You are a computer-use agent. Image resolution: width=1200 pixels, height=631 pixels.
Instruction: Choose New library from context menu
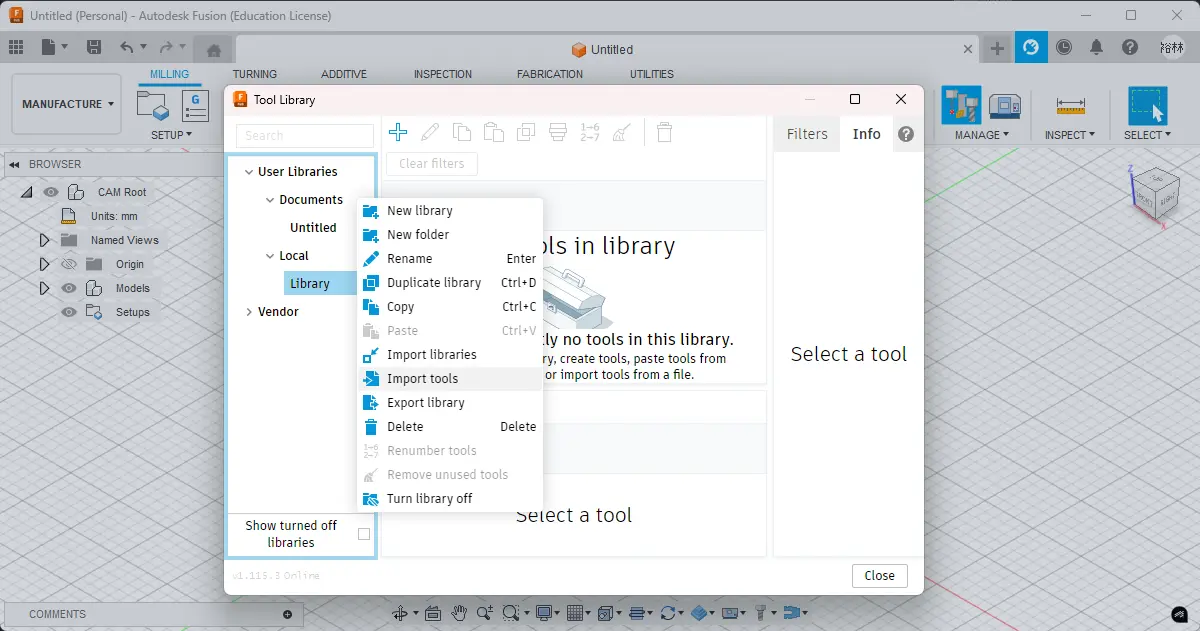click(450, 211)
